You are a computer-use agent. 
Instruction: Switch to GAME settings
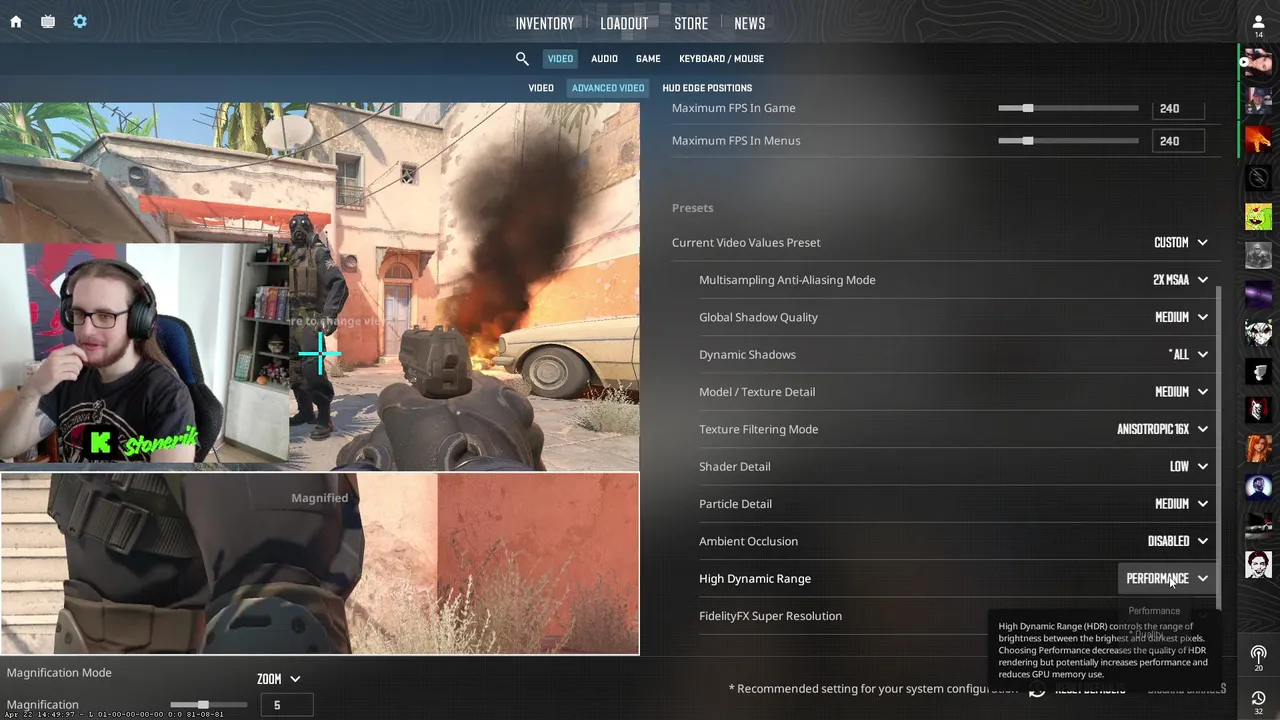click(x=648, y=59)
